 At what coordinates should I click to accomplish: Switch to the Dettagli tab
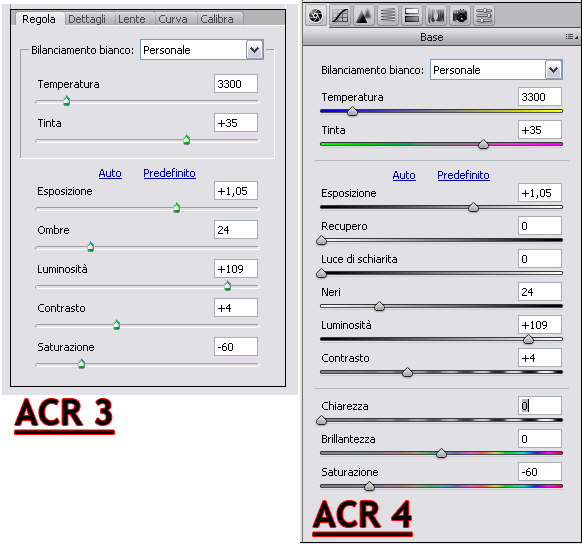[x=87, y=19]
